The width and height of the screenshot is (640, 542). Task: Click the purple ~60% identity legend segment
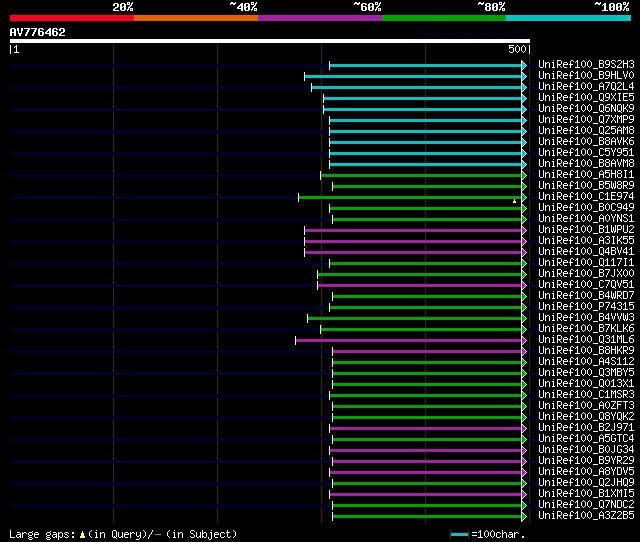pyautogui.click(x=320, y=18)
